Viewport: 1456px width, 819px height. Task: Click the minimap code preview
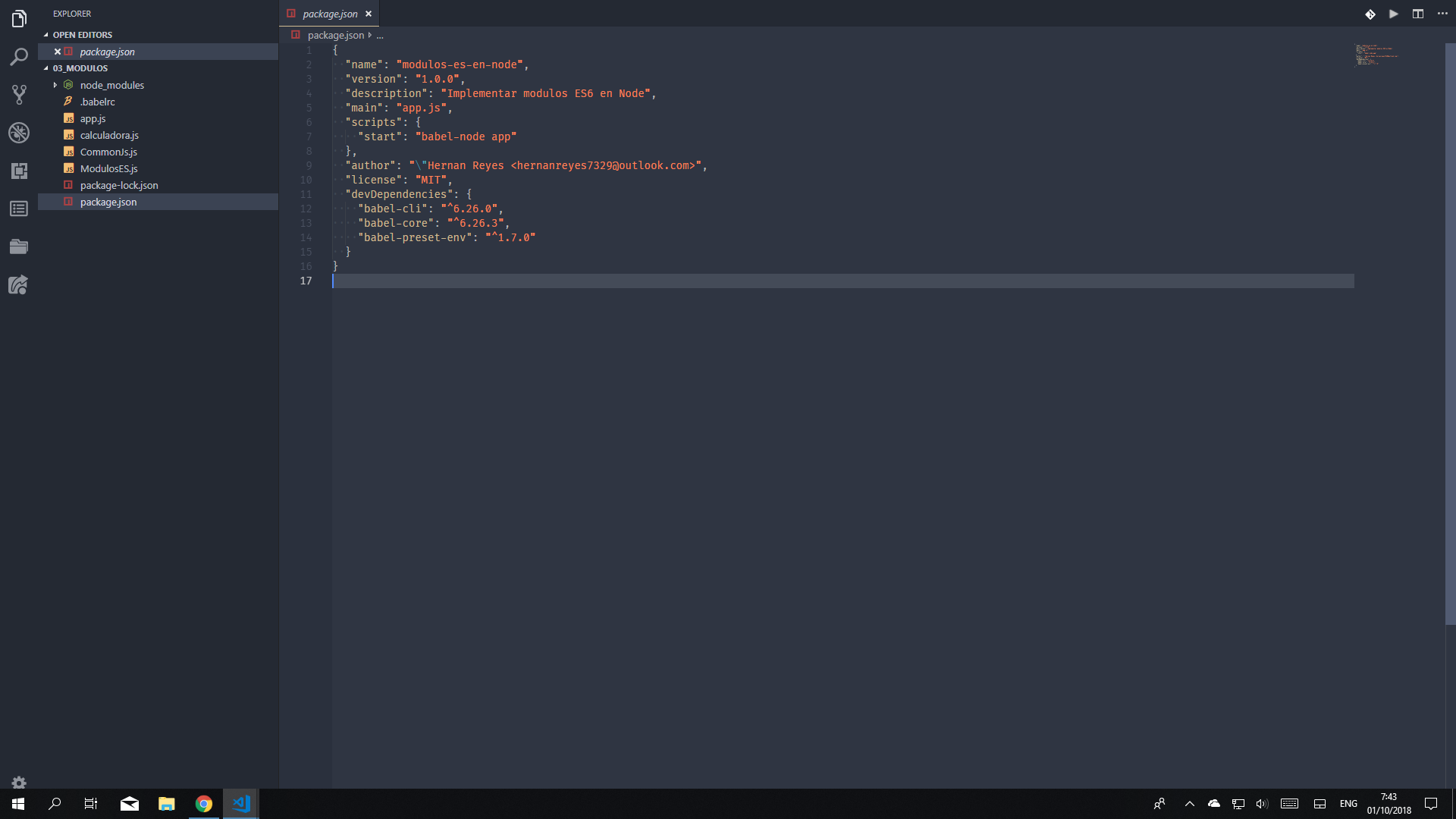[x=1376, y=55]
